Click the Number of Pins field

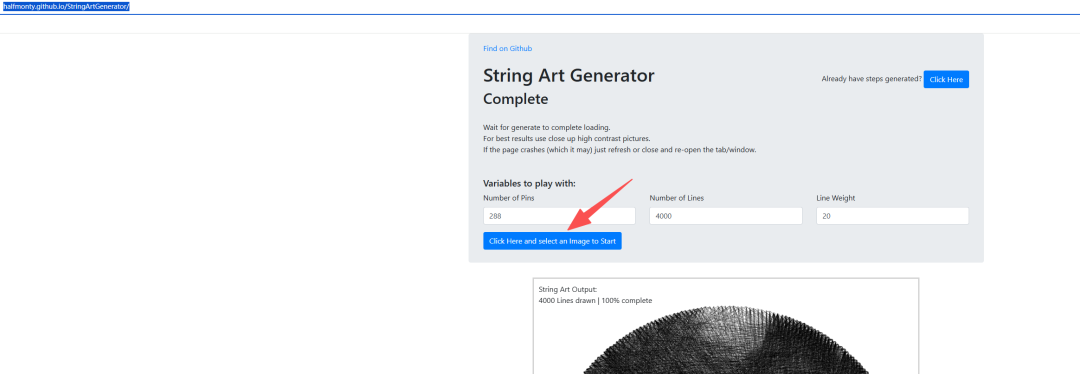tap(559, 216)
